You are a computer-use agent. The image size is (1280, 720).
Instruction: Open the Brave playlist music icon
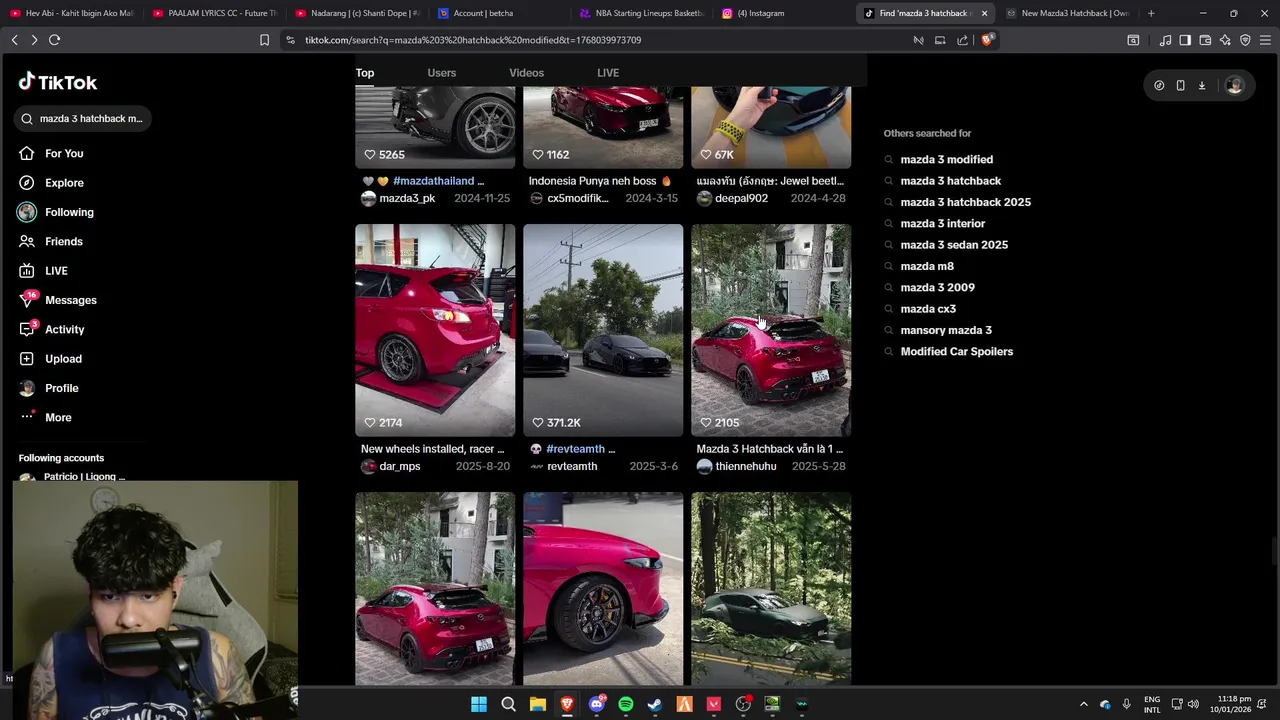click(x=1165, y=40)
